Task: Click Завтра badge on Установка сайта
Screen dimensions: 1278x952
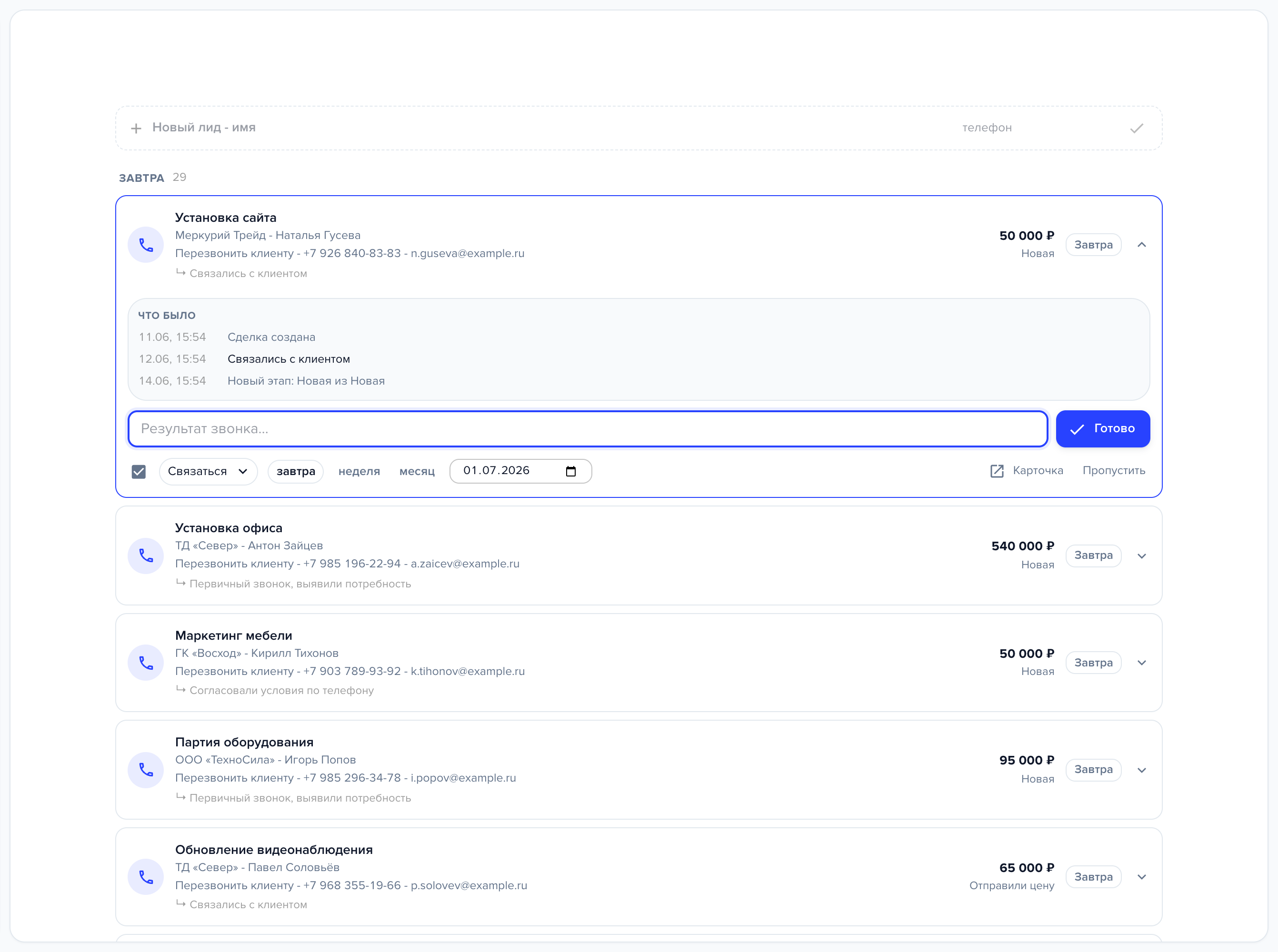Action: [1093, 245]
